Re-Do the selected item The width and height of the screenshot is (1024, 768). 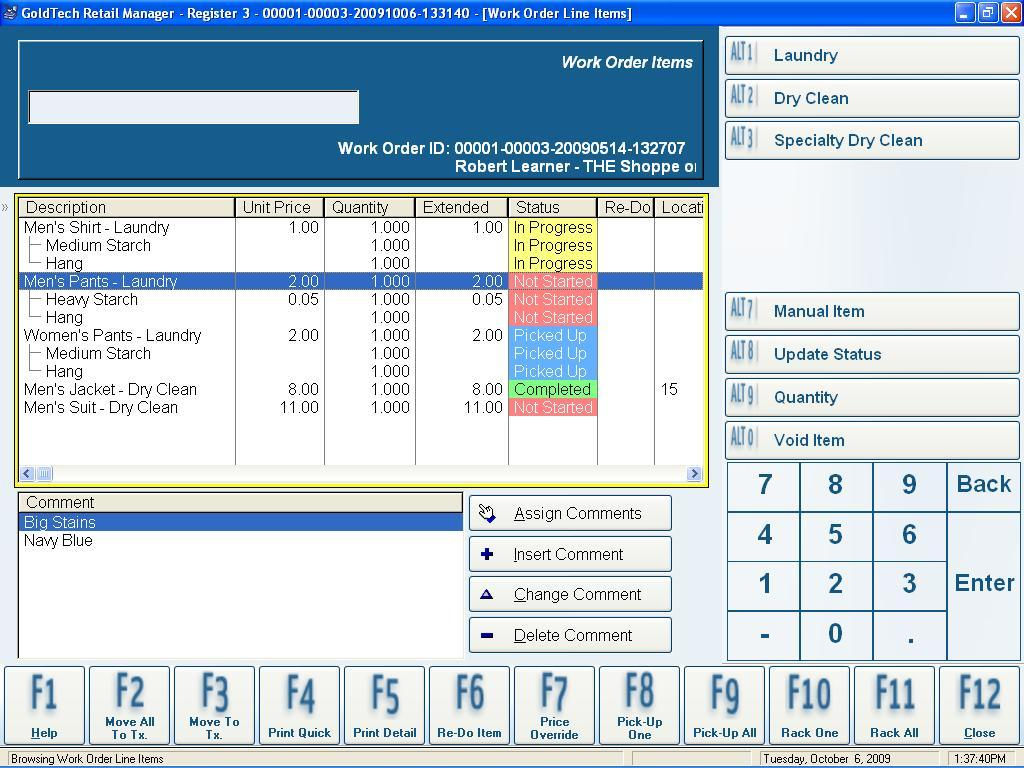(x=469, y=705)
